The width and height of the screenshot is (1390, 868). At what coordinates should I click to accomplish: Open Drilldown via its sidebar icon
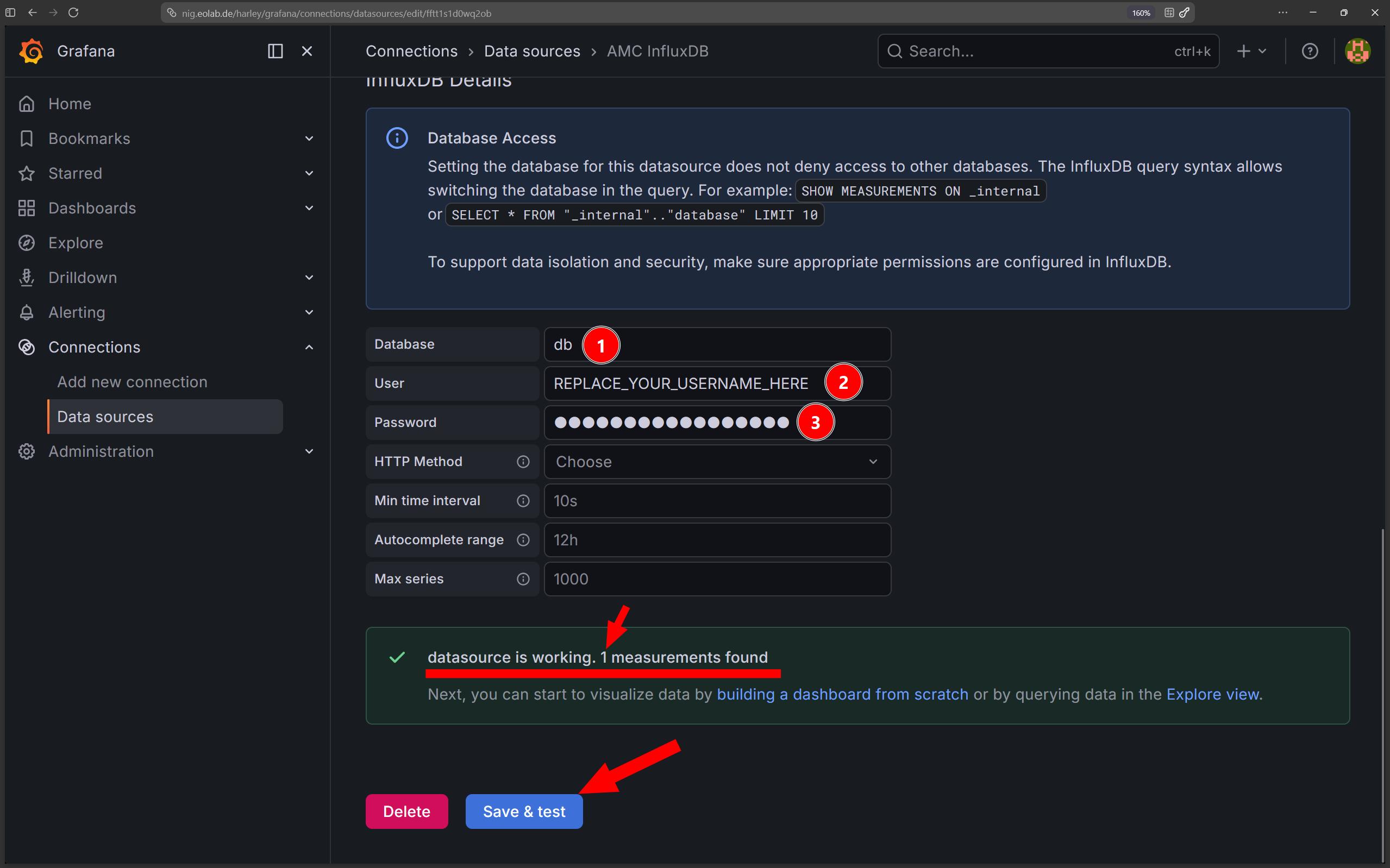27,278
